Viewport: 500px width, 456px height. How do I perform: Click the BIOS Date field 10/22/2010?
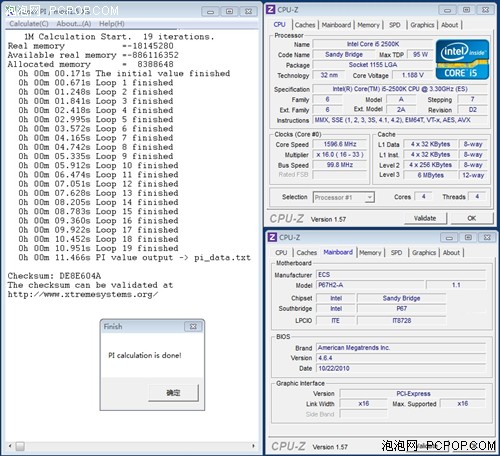(x=401, y=368)
